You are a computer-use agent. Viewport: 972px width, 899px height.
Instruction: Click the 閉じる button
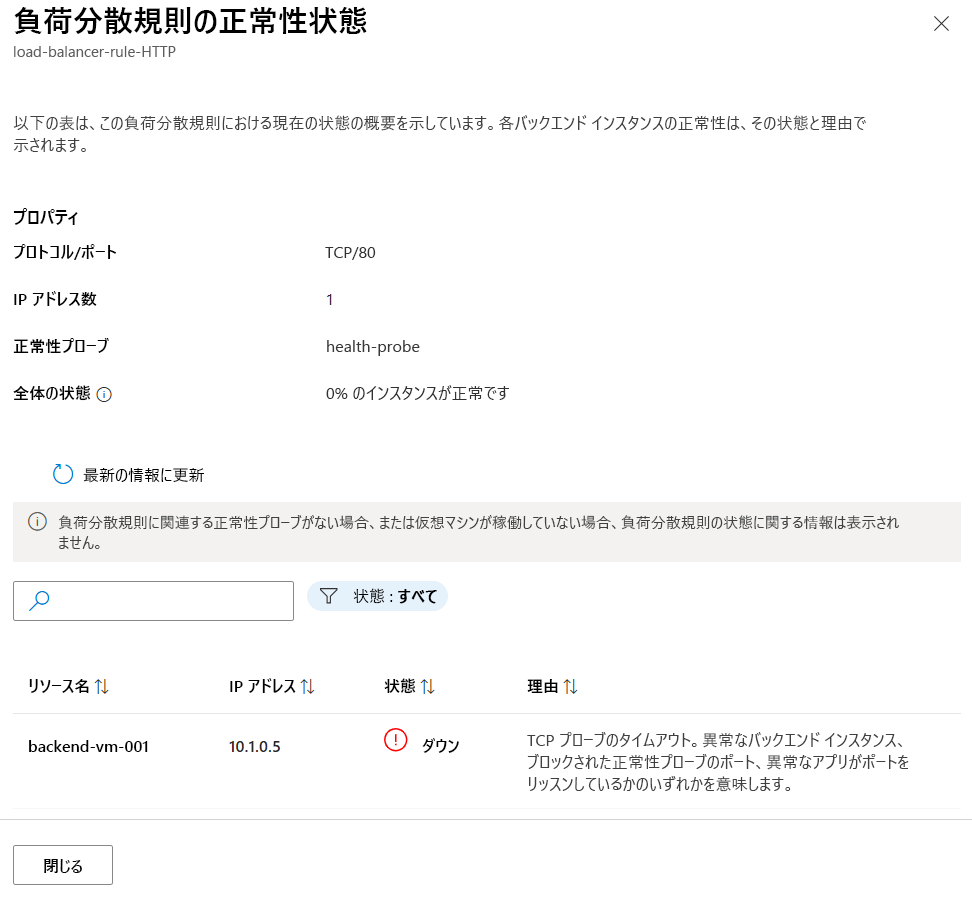(62, 864)
